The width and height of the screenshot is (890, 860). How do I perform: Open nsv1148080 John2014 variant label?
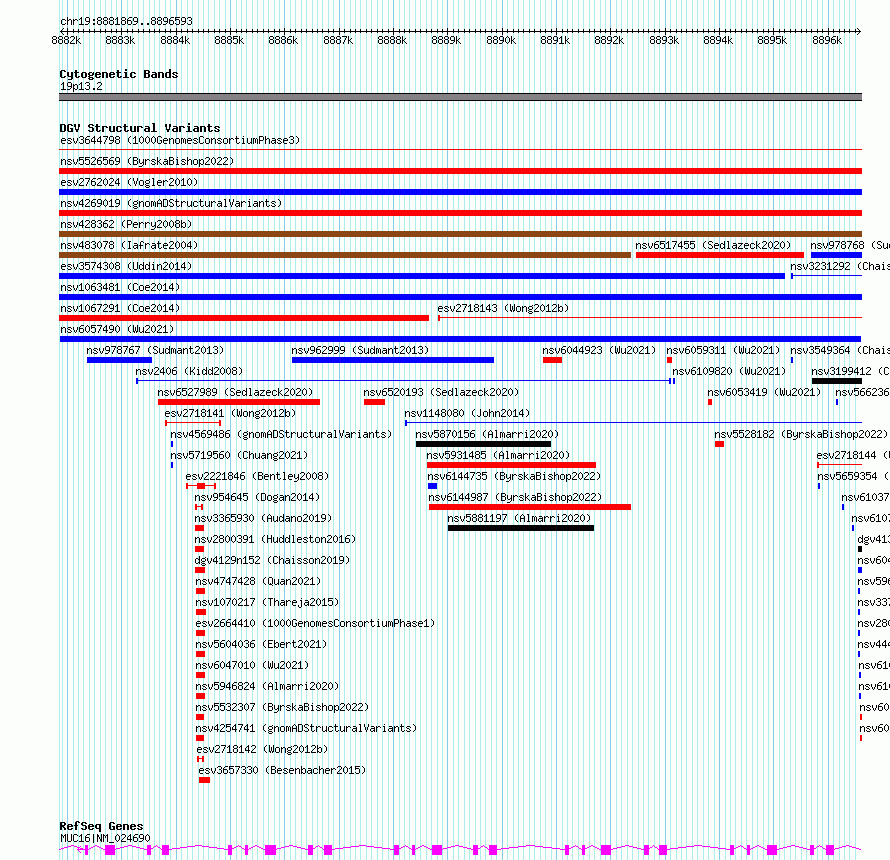point(467,413)
